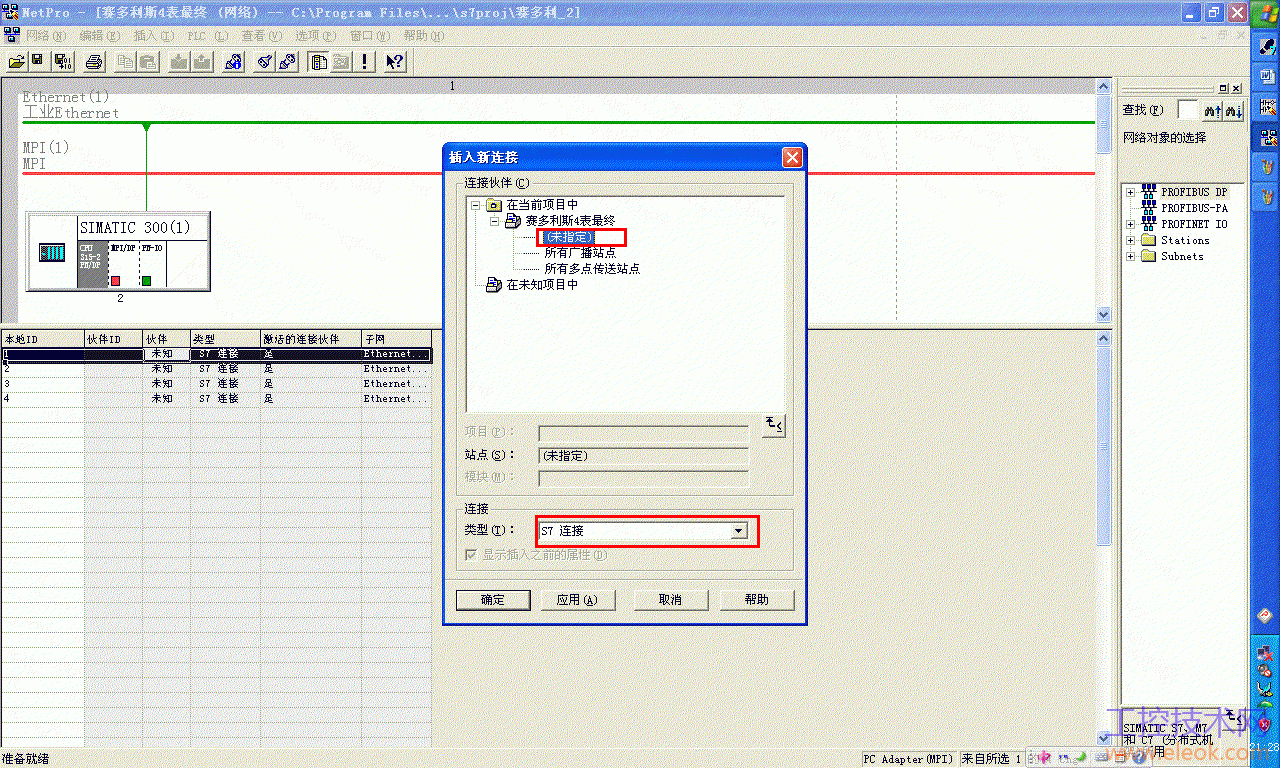Expand the Stations folder
Viewport: 1280px width, 768px height.
coord(1131,240)
